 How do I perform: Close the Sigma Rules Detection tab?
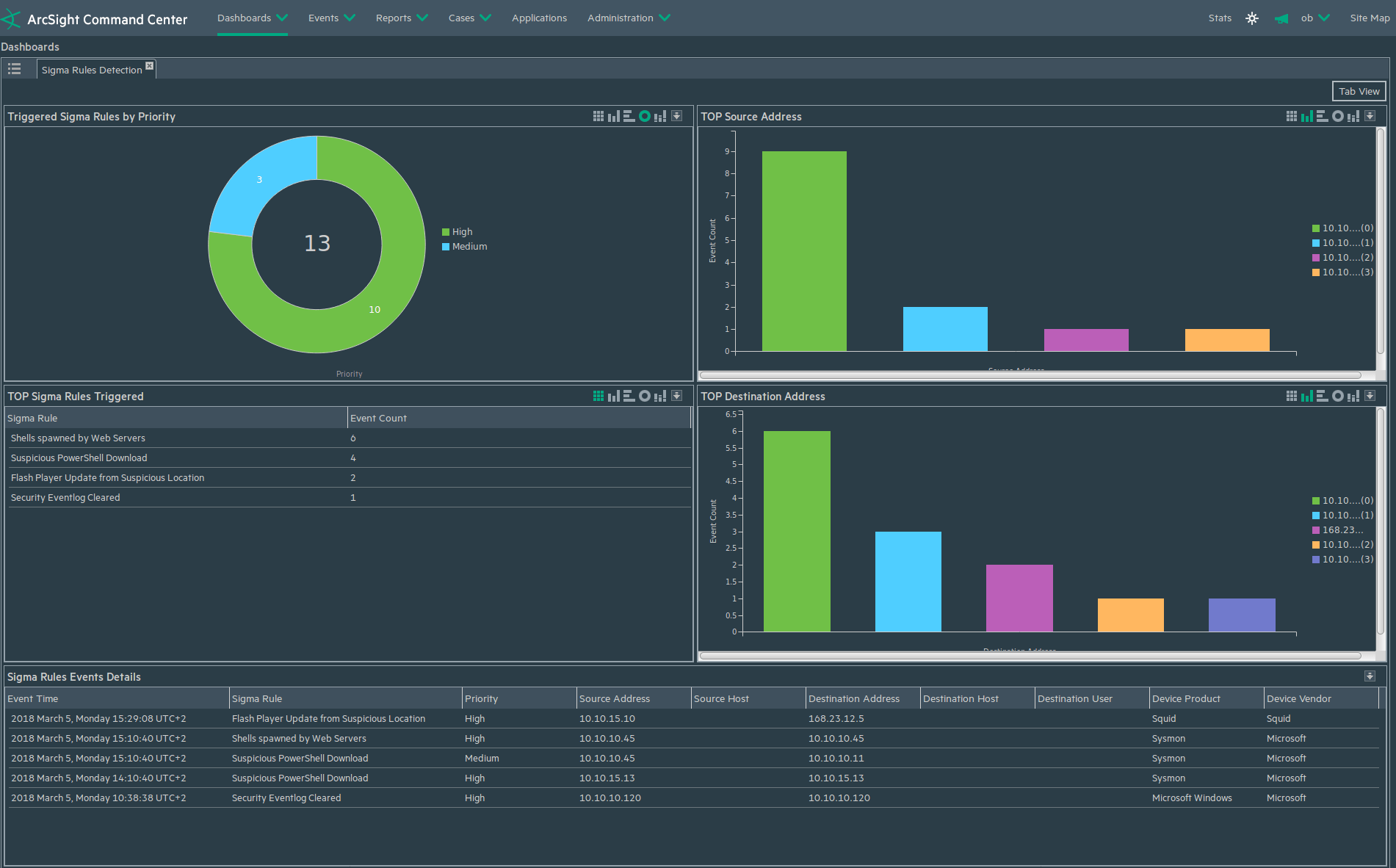point(149,65)
